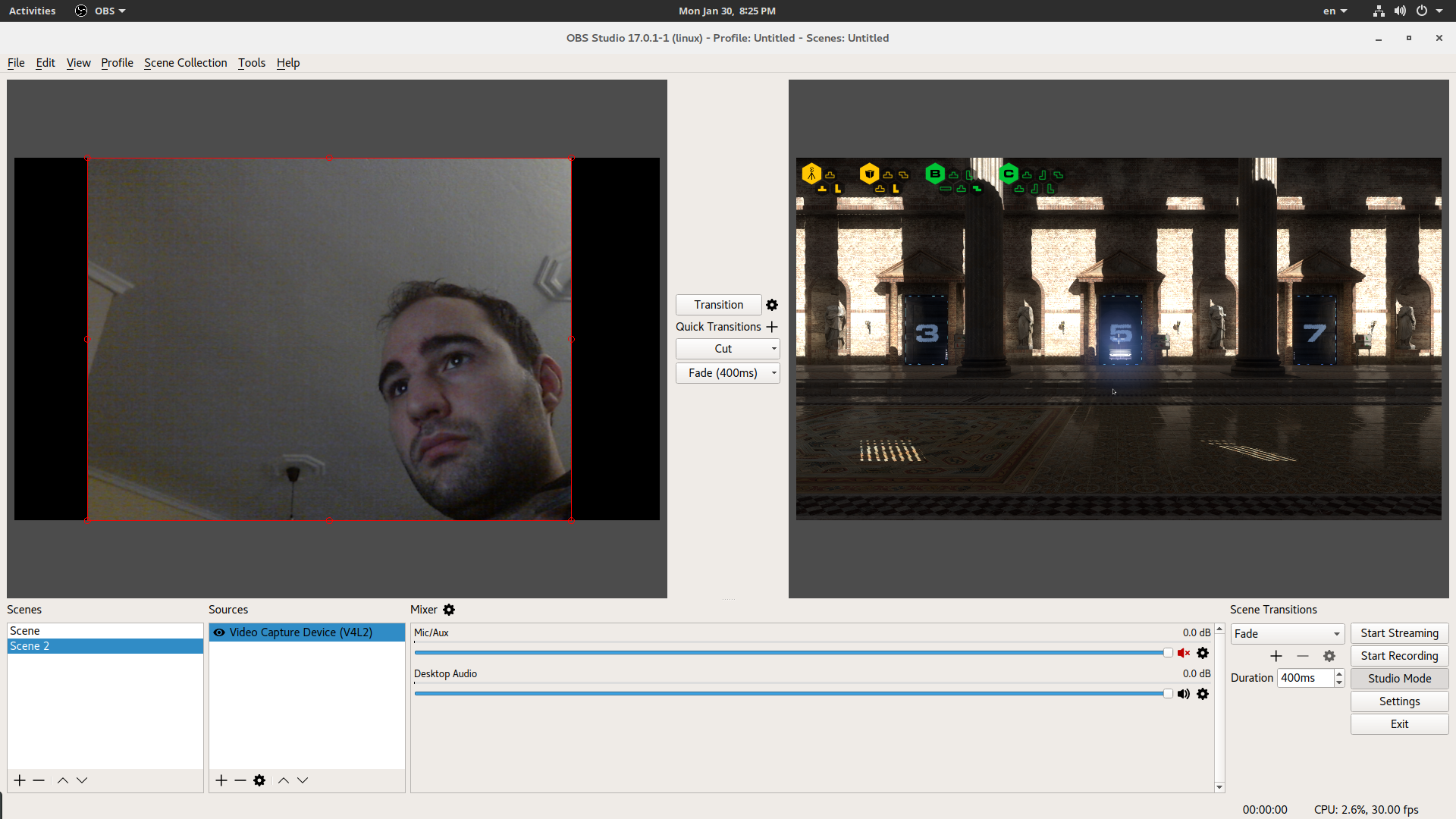
Task: Open transition properties gear beside Transition button
Action: [772, 305]
